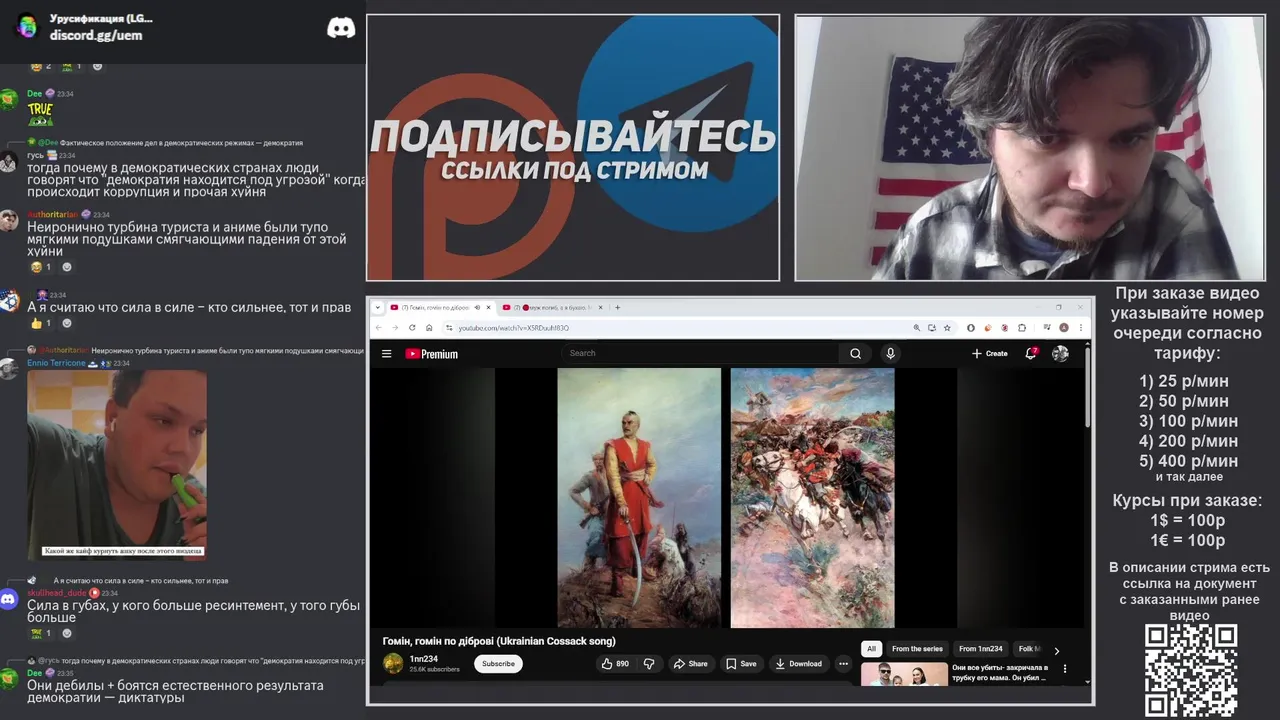Image resolution: width=1280 pixels, height=720 pixels.
Task: Toggle reaction under skullhead_dude's message
Action: click(40, 633)
